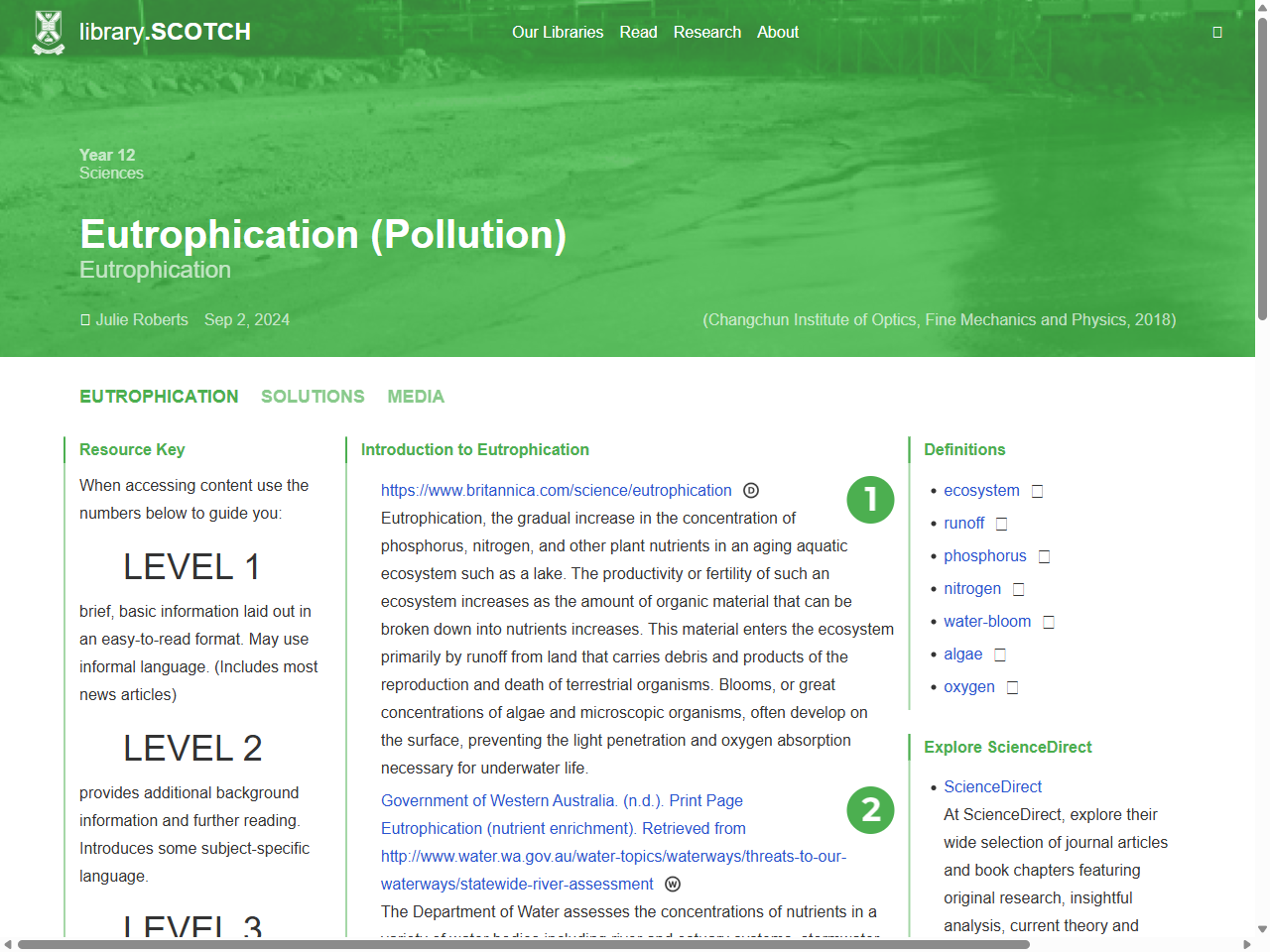Click the small icon beside the oxygen definition
The height and width of the screenshot is (952, 1270).
[x=1011, y=686]
